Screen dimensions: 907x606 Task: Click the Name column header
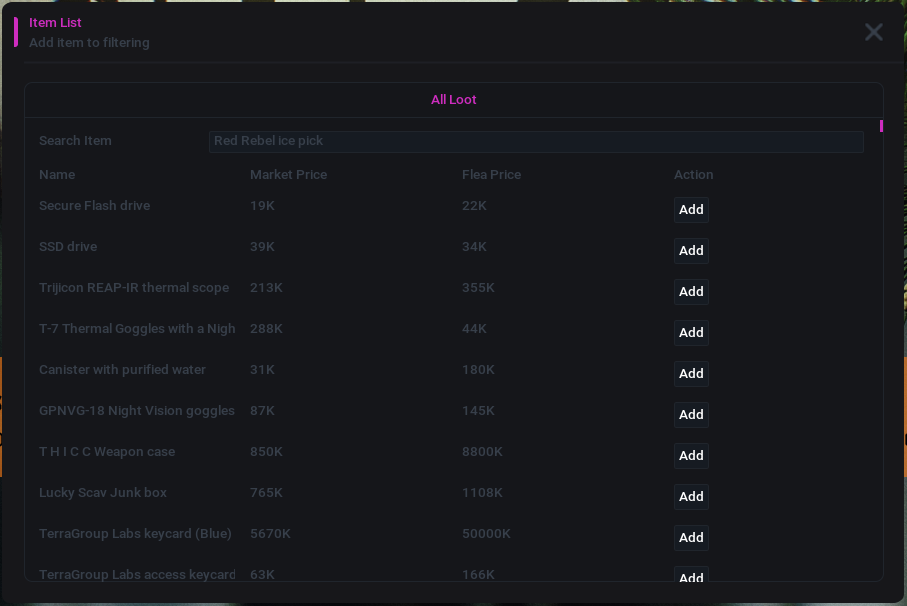[x=57, y=175]
